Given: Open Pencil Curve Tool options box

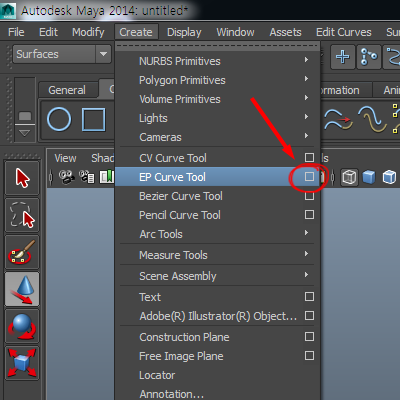Looking at the screenshot, I should tap(309, 215).
